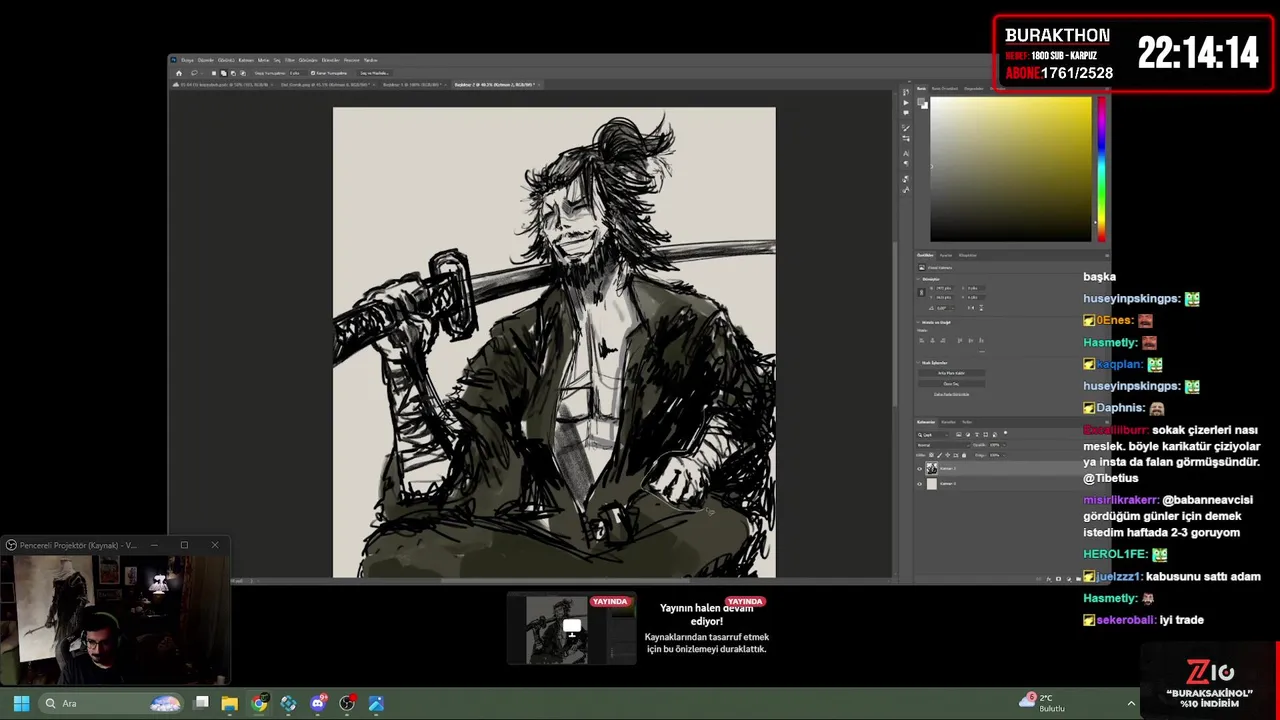The height and width of the screenshot is (720, 1280).
Task: Open the Paragraph panel pilcrow icon
Action: tap(906, 163)
